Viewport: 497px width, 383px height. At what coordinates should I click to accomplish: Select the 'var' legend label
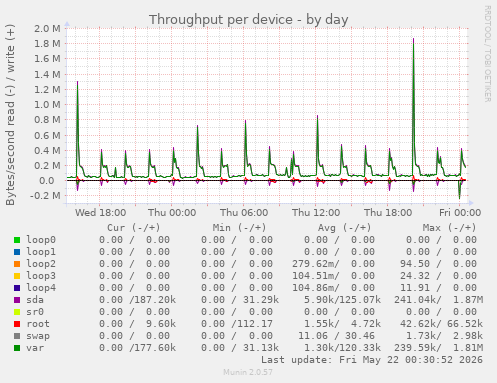click(x=35, y=348)
